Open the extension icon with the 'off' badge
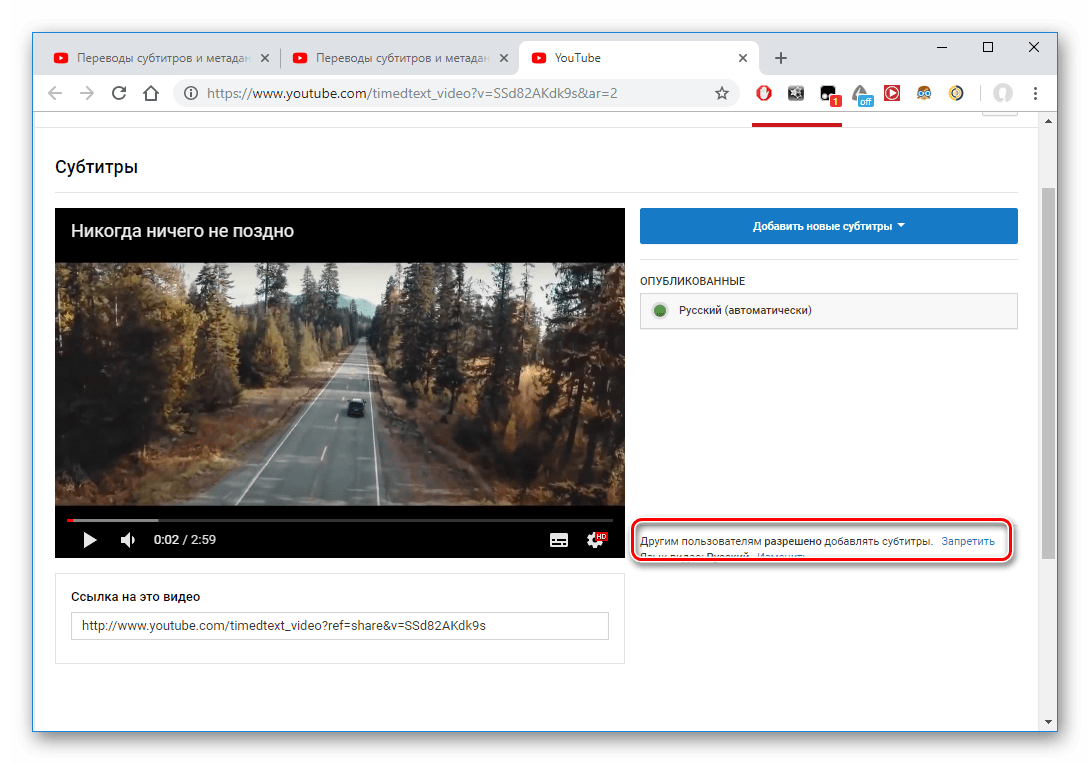This screenshot has width=1090, height=764. coord(861,95)
